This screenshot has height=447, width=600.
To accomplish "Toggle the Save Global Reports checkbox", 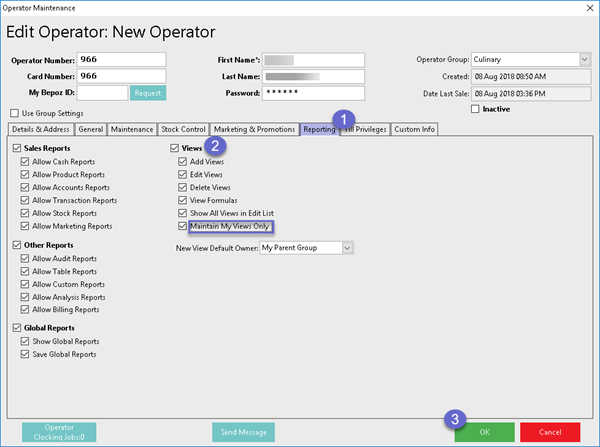I will [x=25, y=354].
